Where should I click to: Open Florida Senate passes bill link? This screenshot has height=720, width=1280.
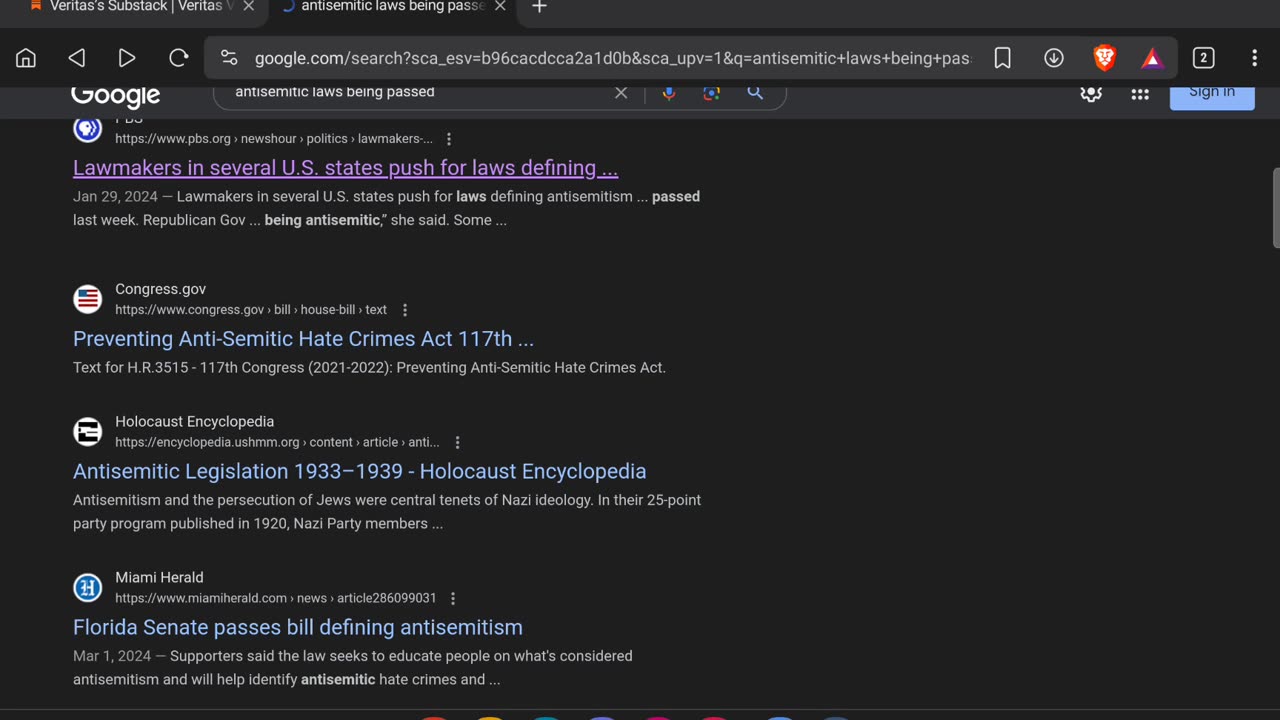pyautogui.click(x=298, y=627)
